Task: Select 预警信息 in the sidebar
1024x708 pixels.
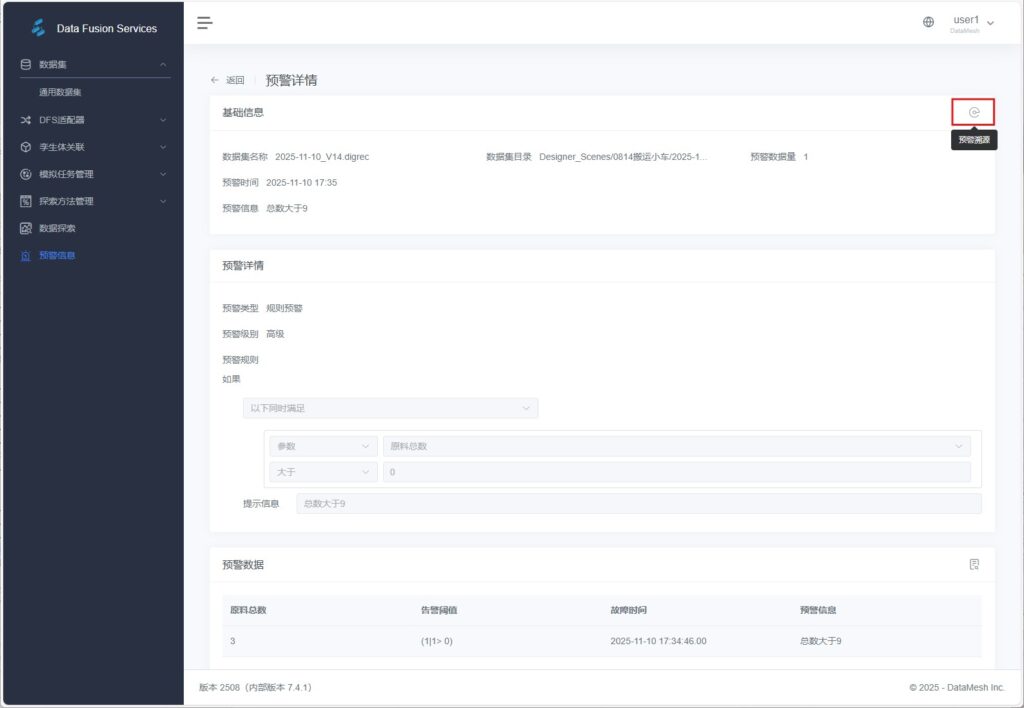Action: tap(56, 255)
